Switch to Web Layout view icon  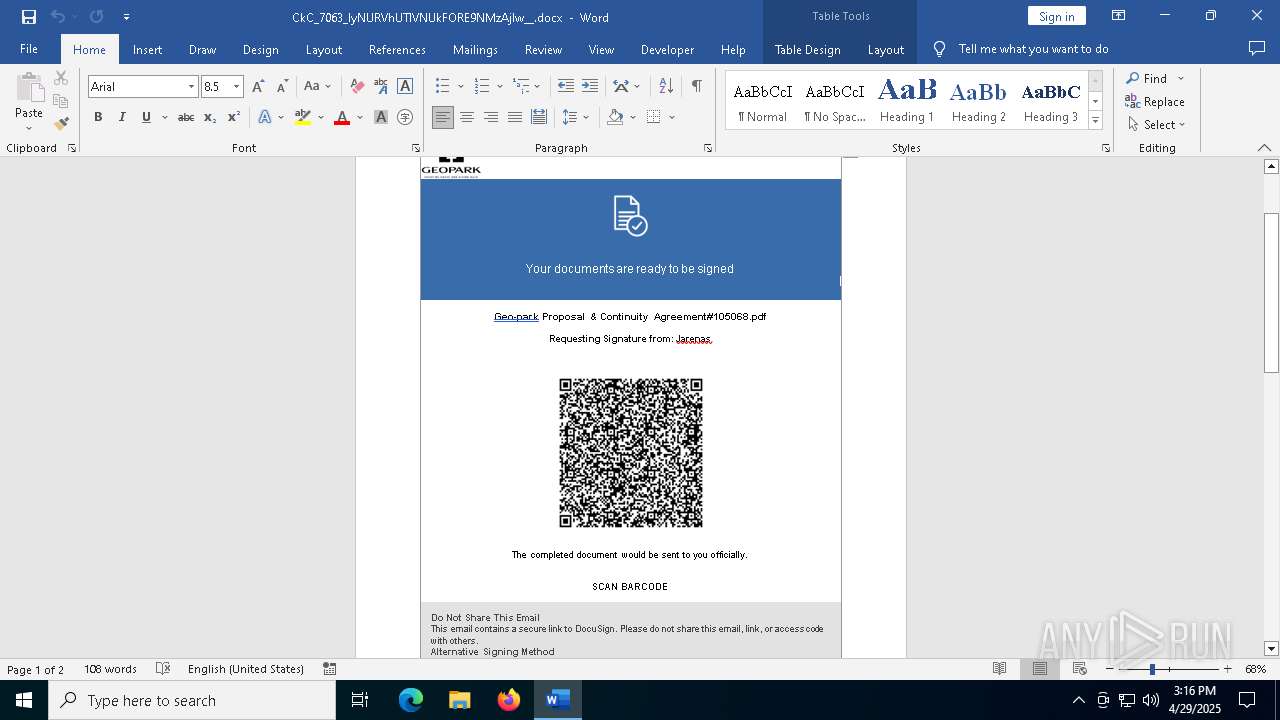pyautogui.click(x=1080, y=669)
